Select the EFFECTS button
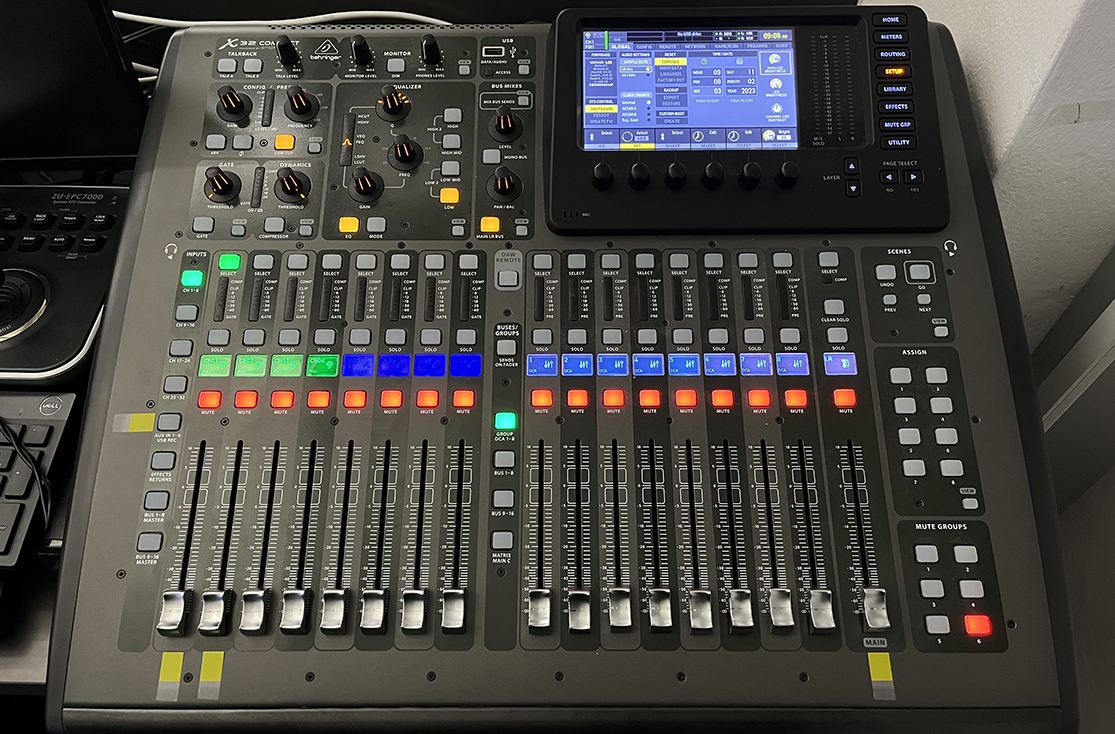The height and width of the screenshot is (734, 1115). click(x=896, y=107)
